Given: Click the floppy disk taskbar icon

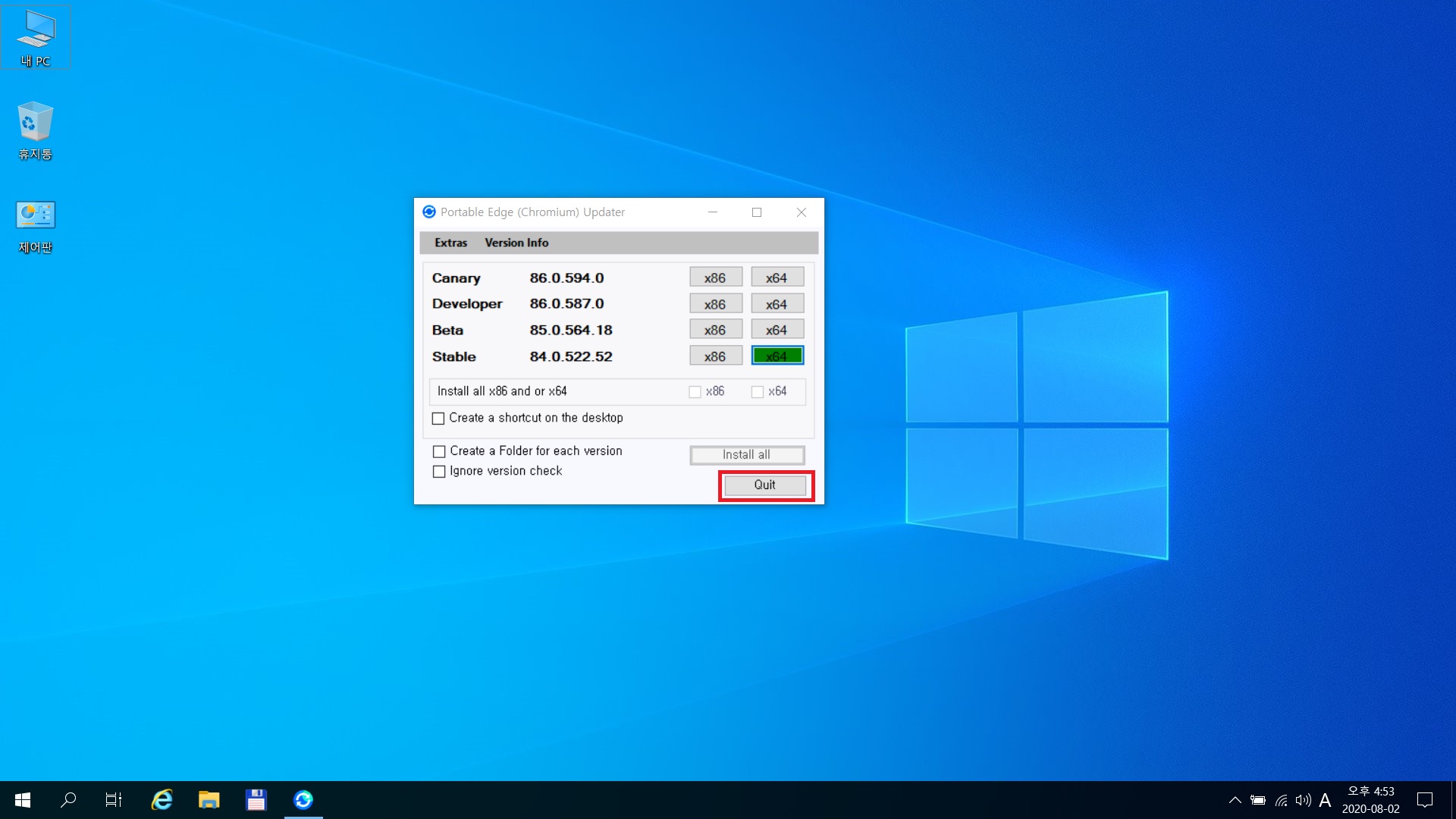Looking at the screenshot, I should click(x=256, y=800).
